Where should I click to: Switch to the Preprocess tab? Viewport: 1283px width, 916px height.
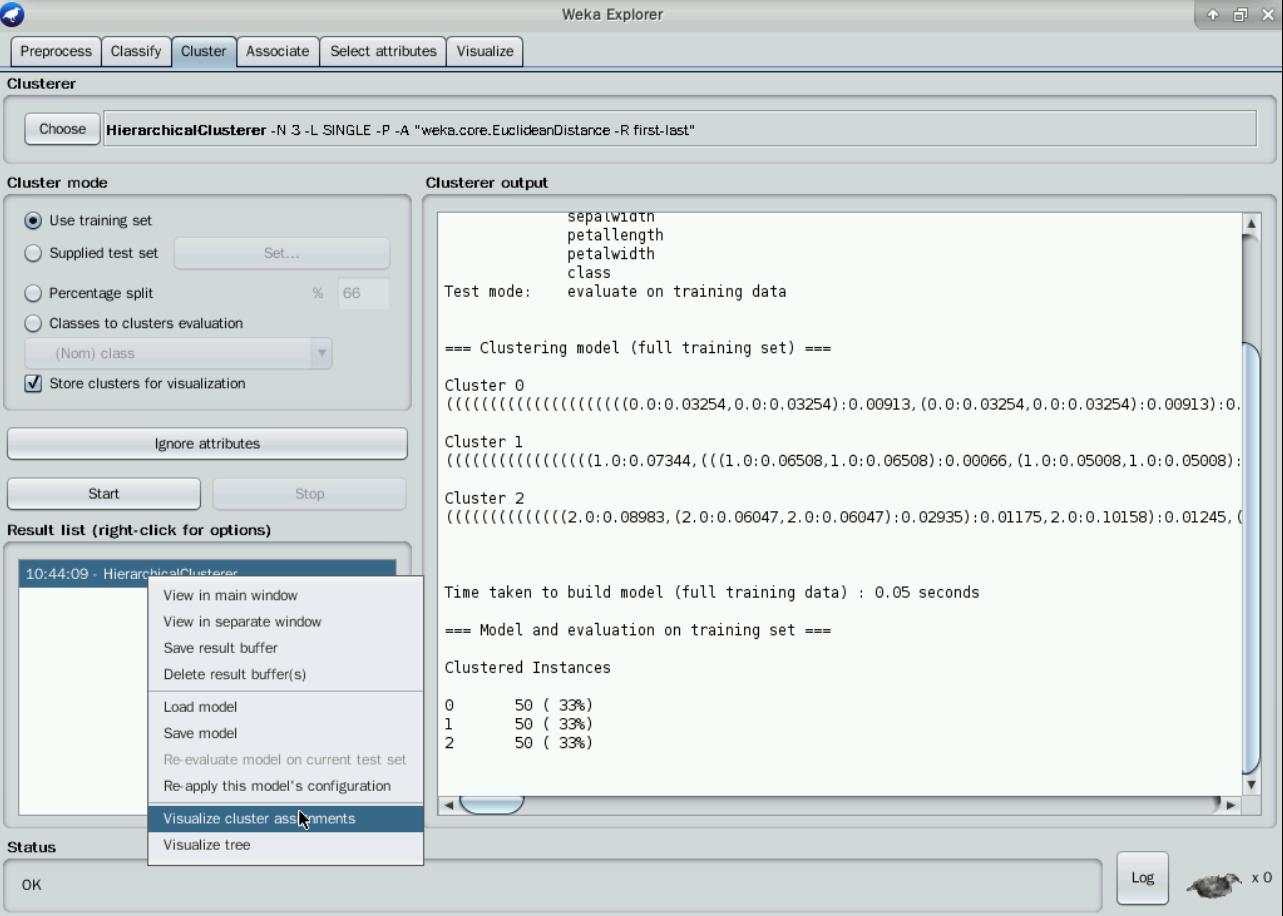pos(56,52)
